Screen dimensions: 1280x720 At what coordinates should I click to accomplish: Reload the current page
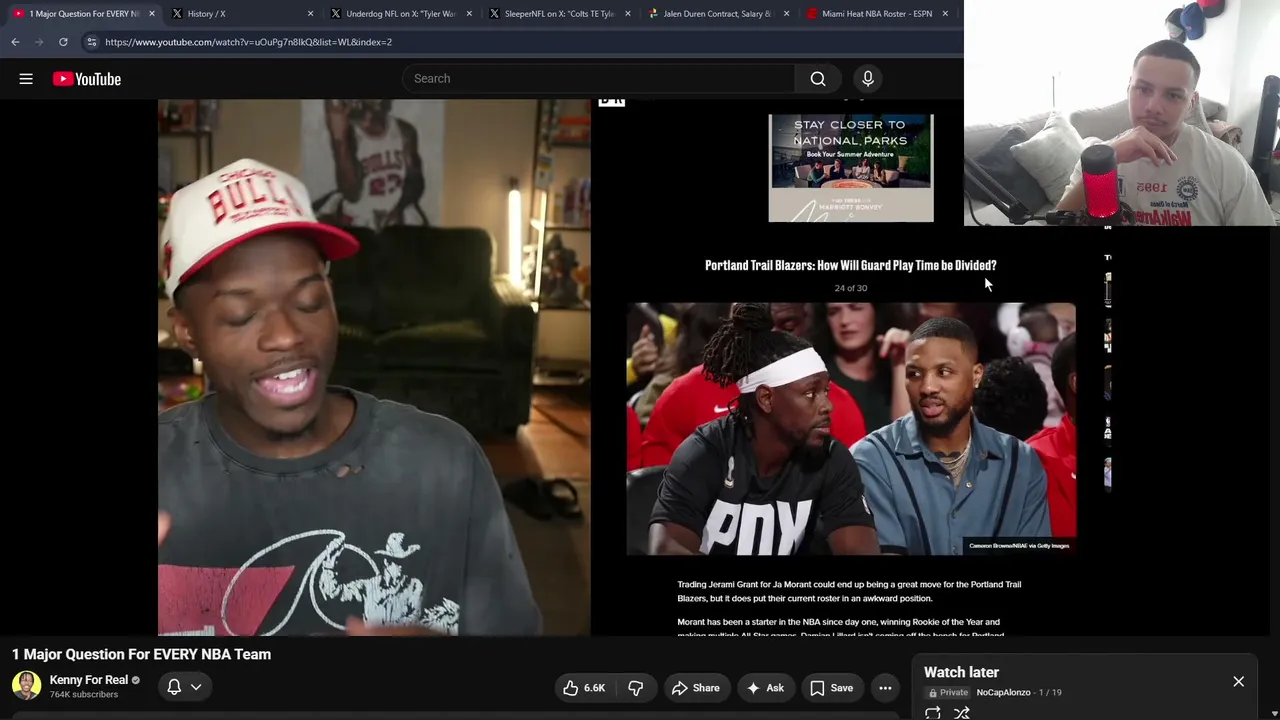[x=63, y=42]
